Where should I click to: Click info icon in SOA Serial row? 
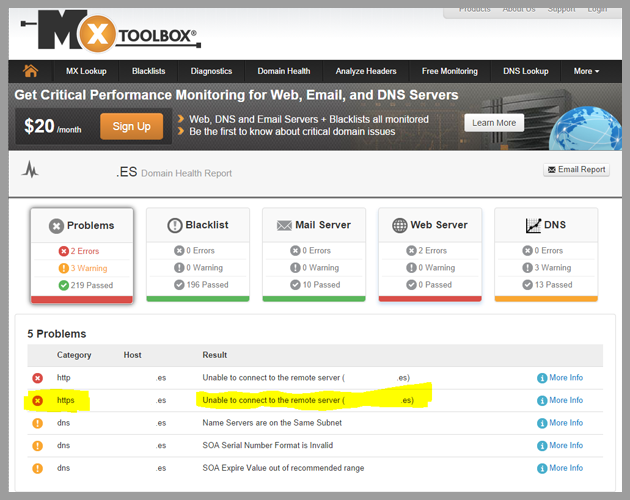click(x=542, y=446)
